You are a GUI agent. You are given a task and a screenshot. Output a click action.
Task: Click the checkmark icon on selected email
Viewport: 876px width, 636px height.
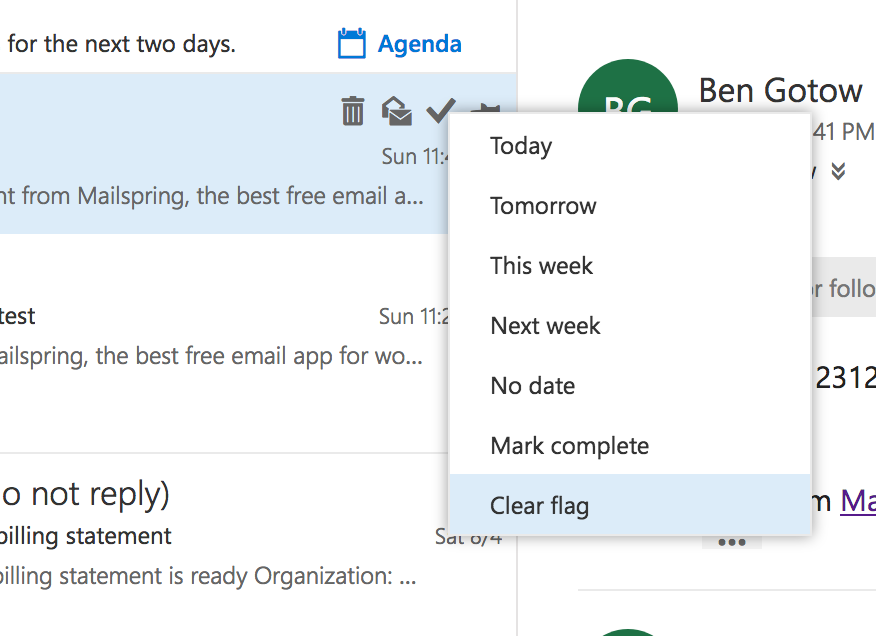click(440, 111)
